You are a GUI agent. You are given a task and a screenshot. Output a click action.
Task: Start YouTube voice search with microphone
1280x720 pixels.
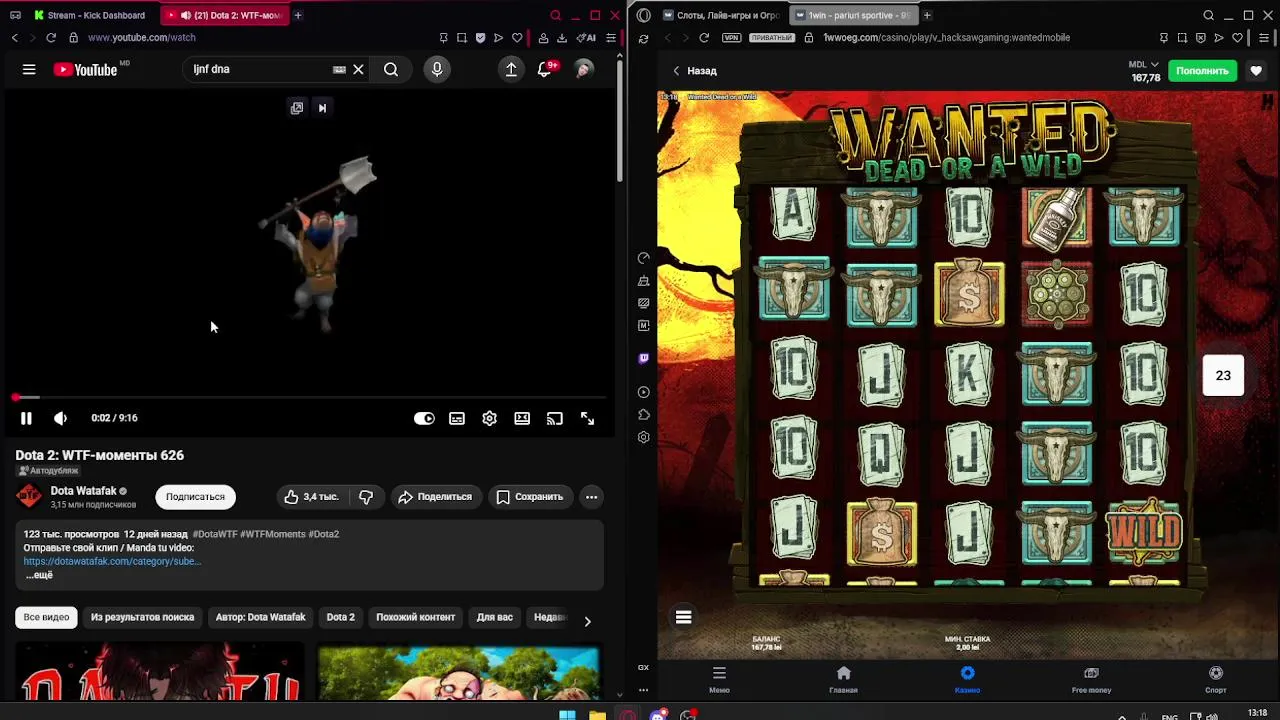(x=437, y=69)
